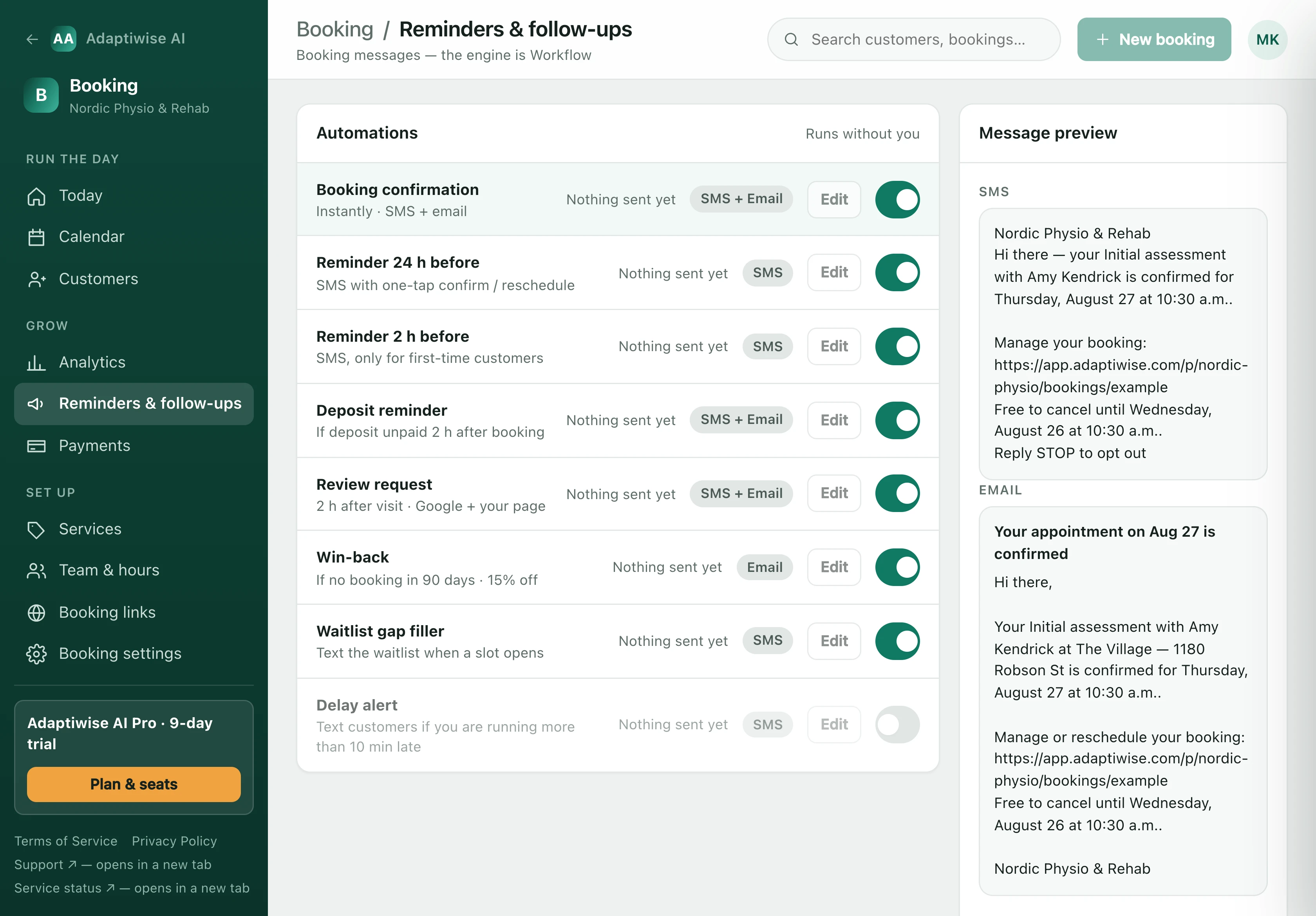The image size is (1316, 916).
Task: Click Edit on the Delay alert row
Action: [834, 725]
